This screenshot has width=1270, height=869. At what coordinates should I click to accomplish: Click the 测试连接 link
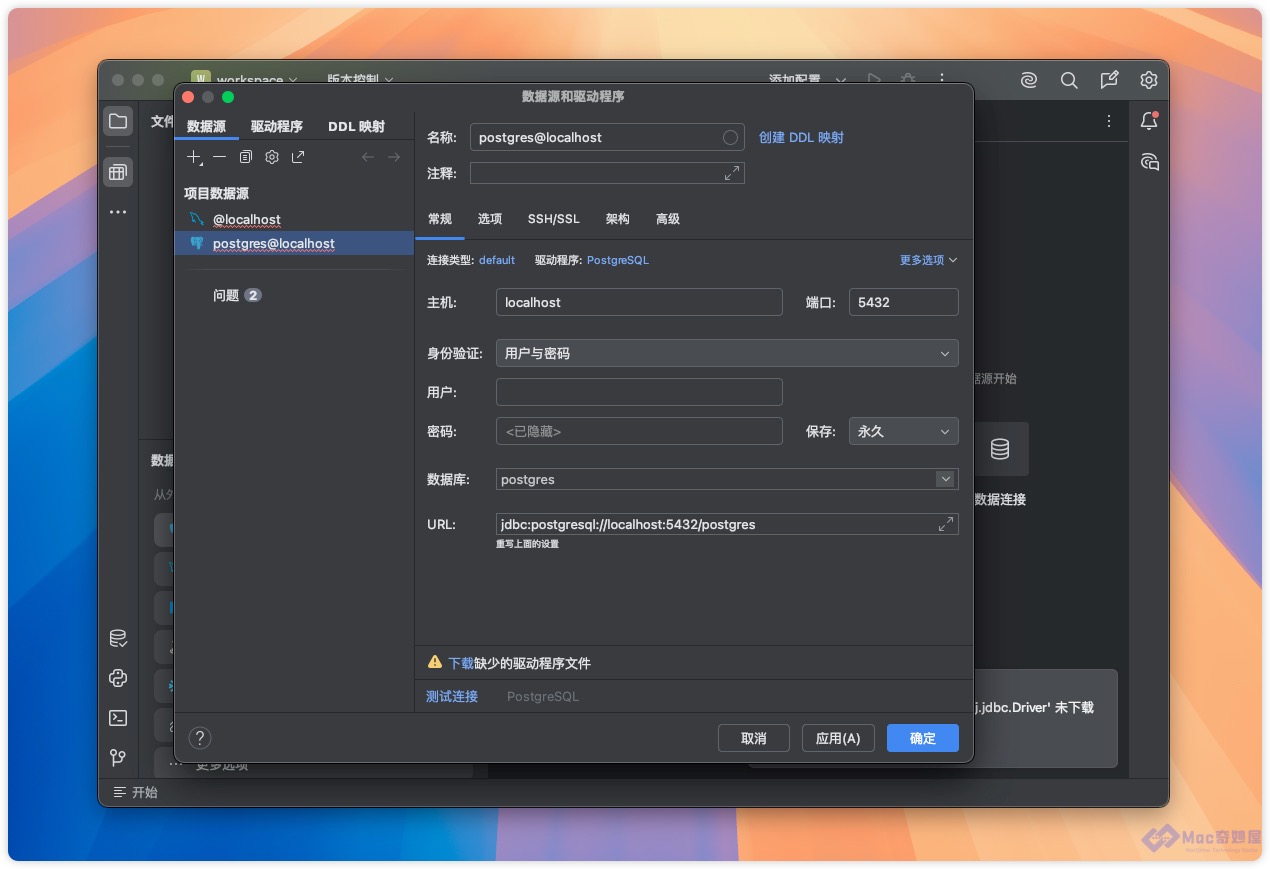[x=452, y=696]
